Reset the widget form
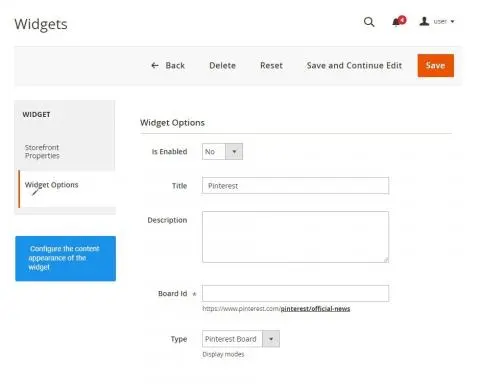This screenshot has width=480, height=384. (x=271, y=66)
